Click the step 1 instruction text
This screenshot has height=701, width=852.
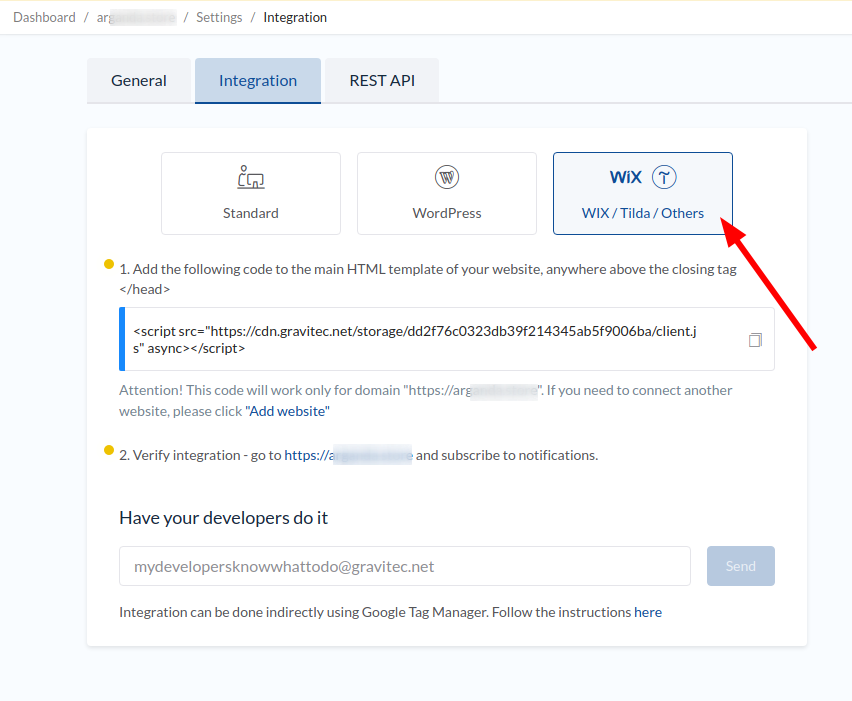pos(428,279)
